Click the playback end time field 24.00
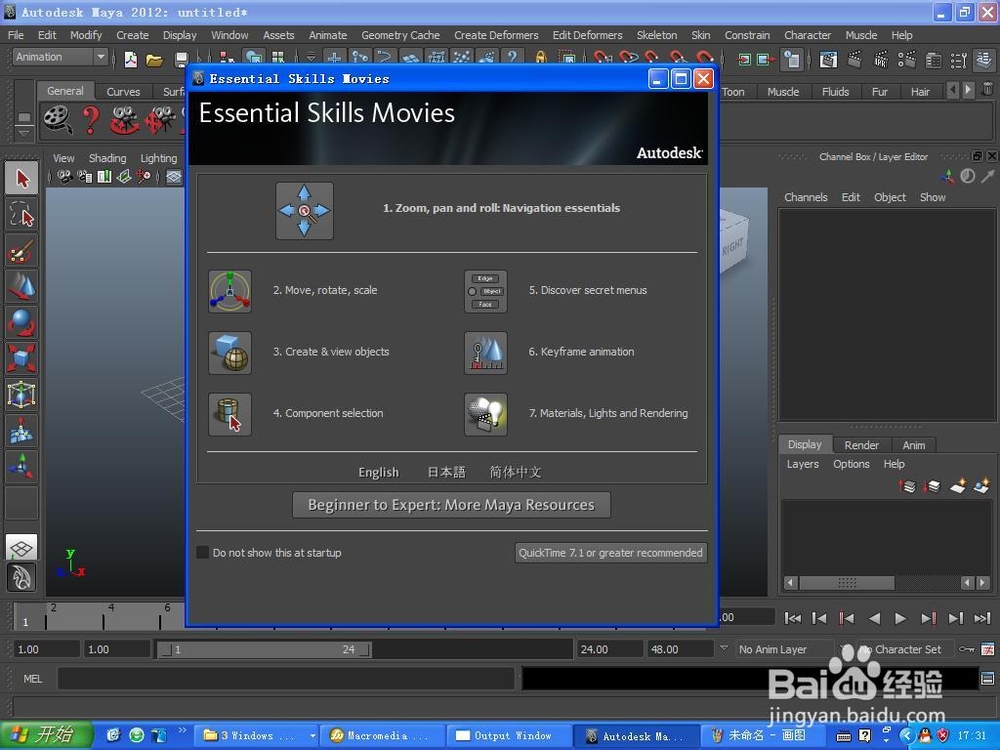 [609, 649]
